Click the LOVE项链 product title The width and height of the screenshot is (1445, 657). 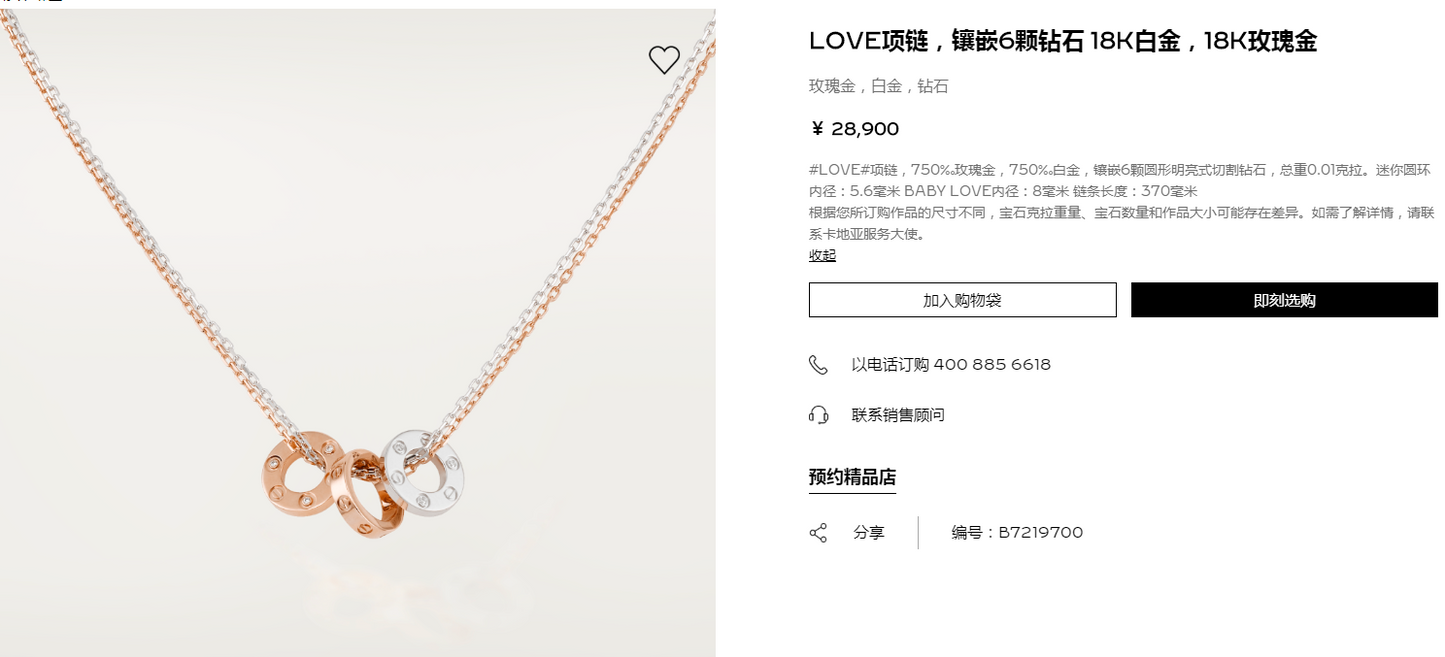[x=1063, y=41]
